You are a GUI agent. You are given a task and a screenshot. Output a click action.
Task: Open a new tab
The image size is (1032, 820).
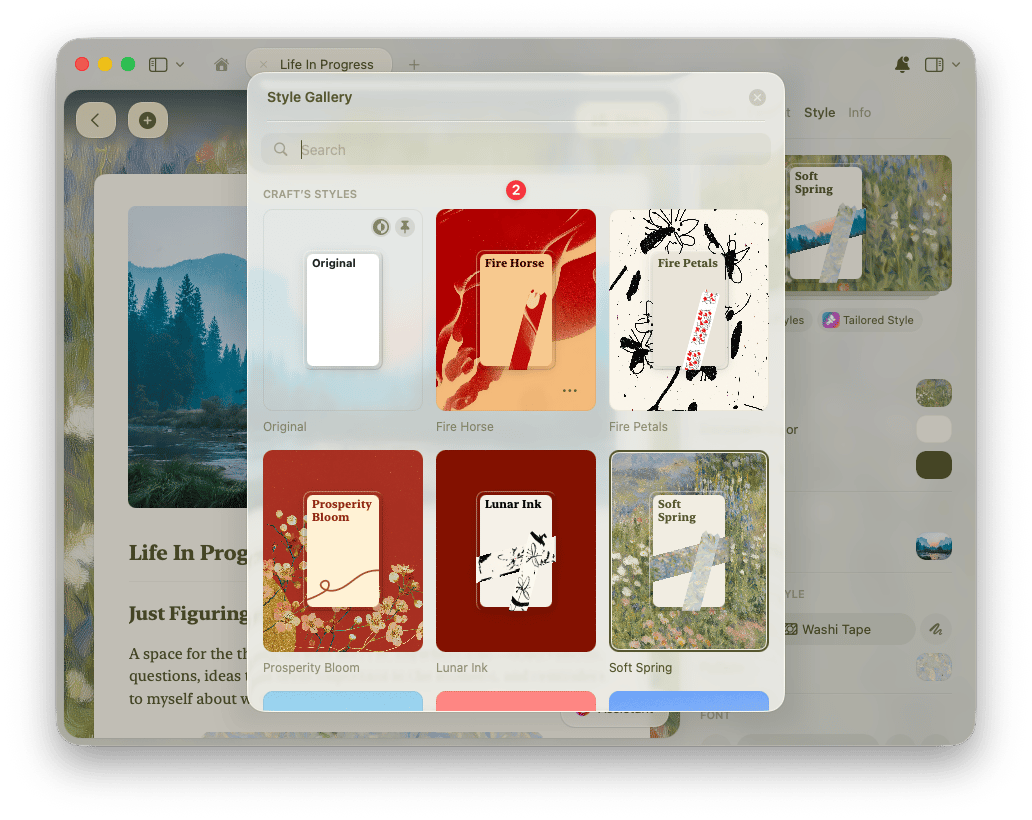[x=414, y=64]
